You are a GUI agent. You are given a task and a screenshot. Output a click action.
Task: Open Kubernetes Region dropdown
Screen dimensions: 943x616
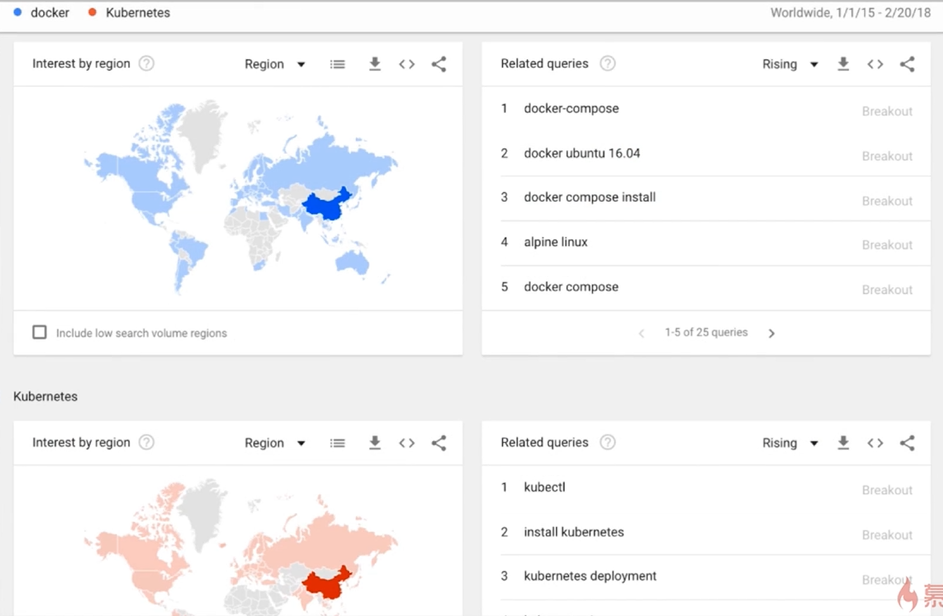[275, 443]
